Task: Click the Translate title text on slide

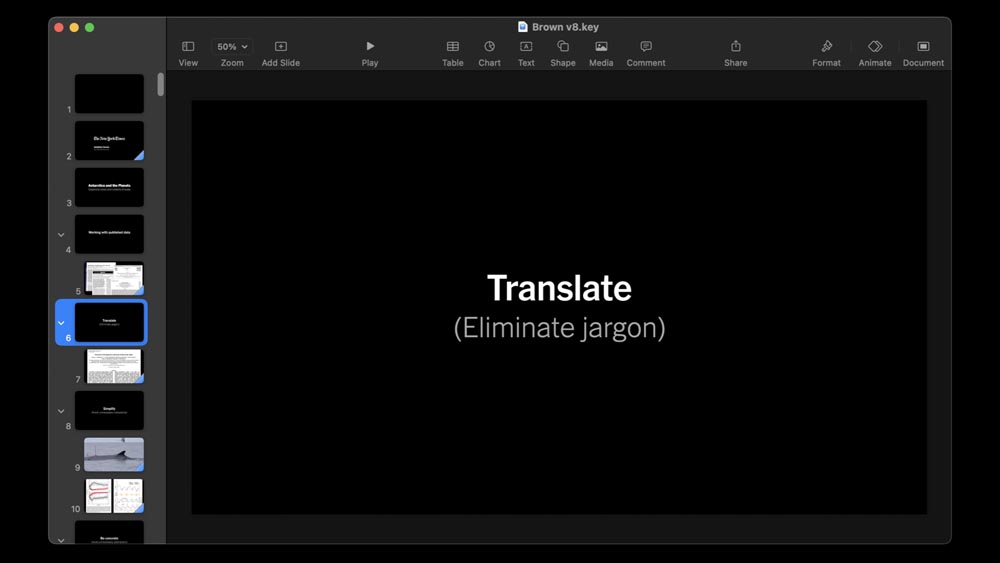Action: click(x=559, y=288)
